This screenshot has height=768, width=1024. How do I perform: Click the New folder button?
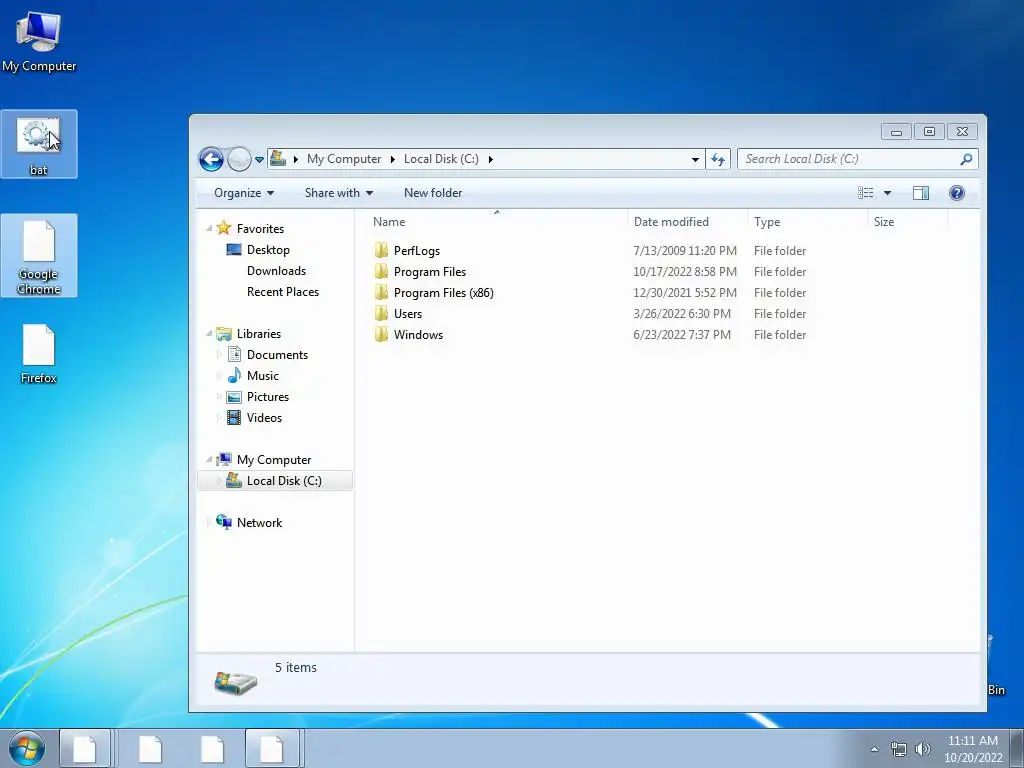433,193
